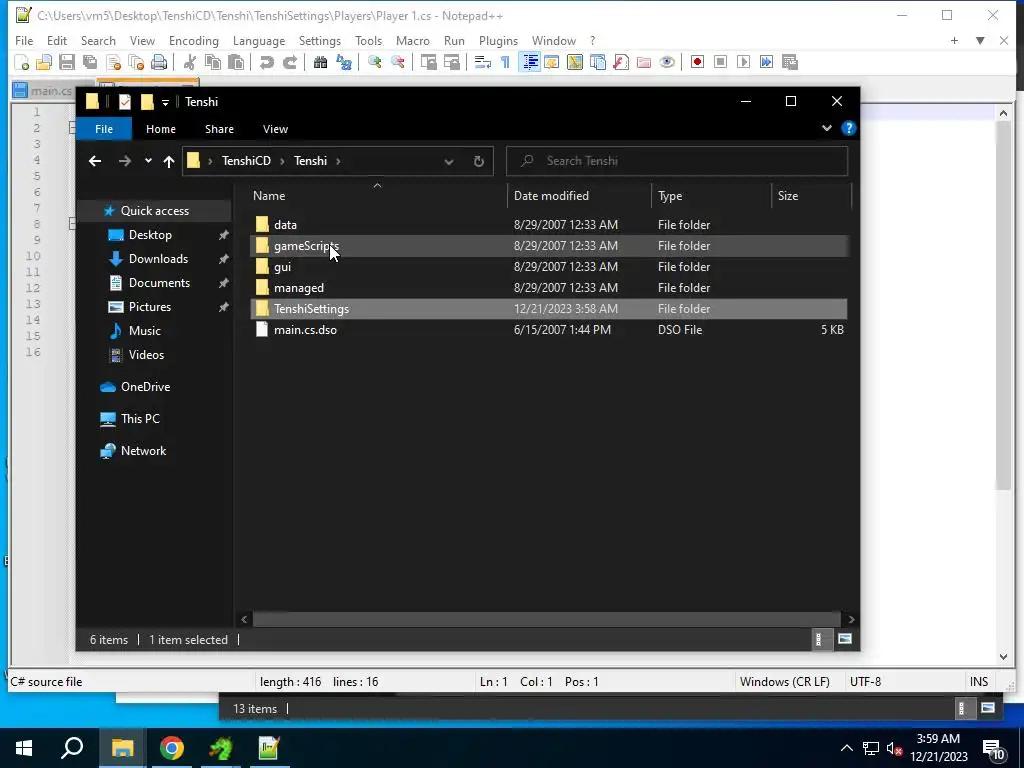
Task: Select Quick access in navigation pane
Action: click(154, 210)
